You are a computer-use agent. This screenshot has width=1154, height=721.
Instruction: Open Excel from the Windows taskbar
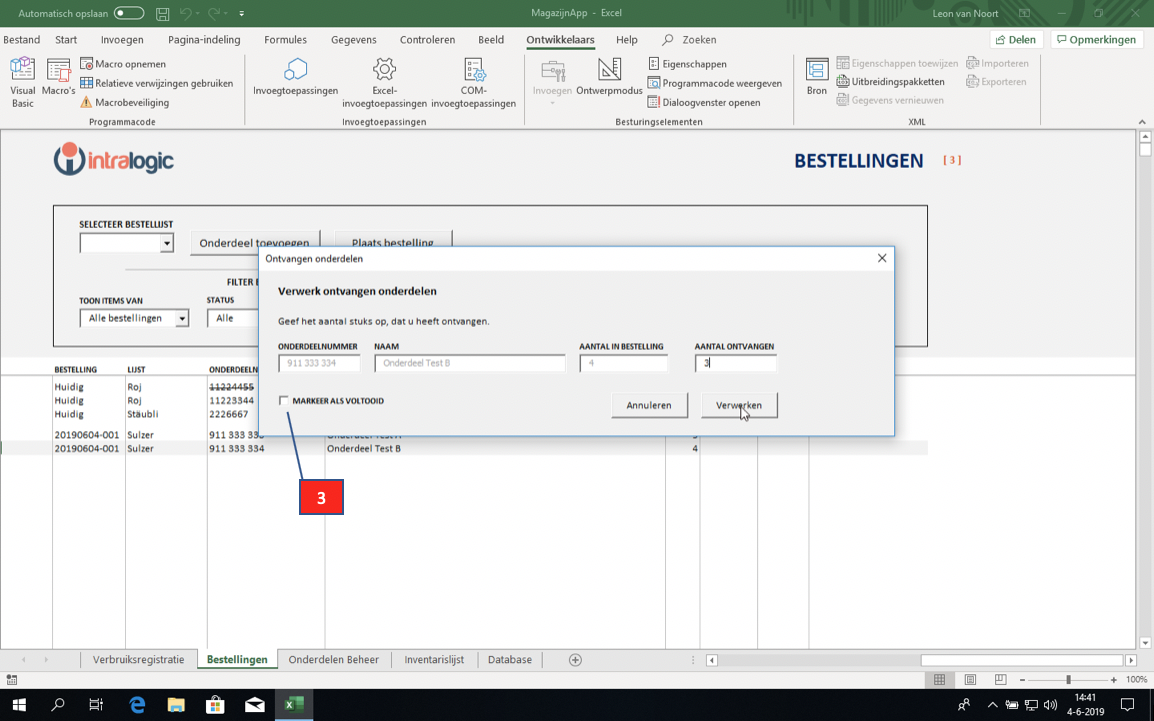(x=294, y=705)
